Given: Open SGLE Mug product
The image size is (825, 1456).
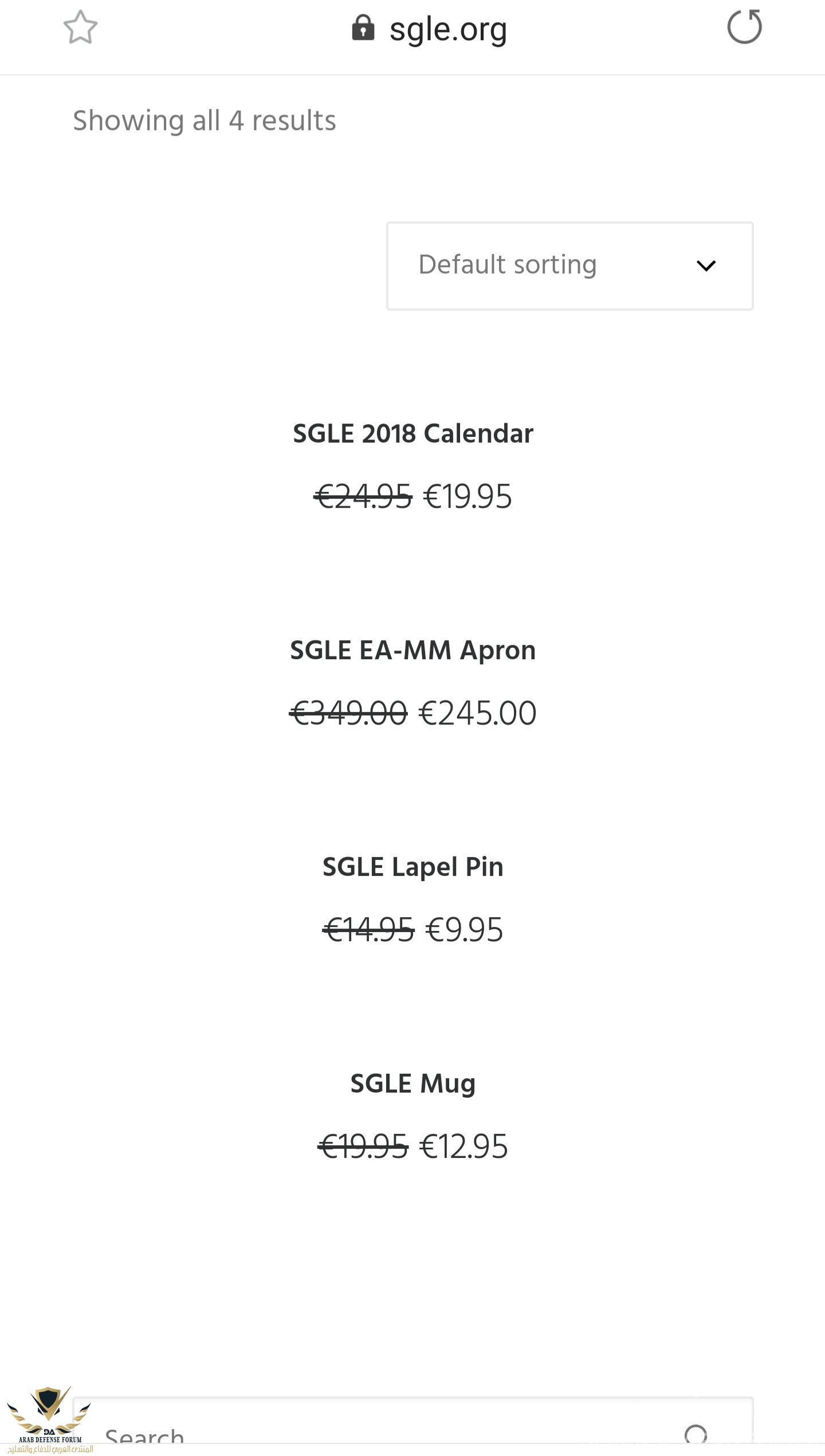Looking at the screenshot, I should (x=413, y=1084).
